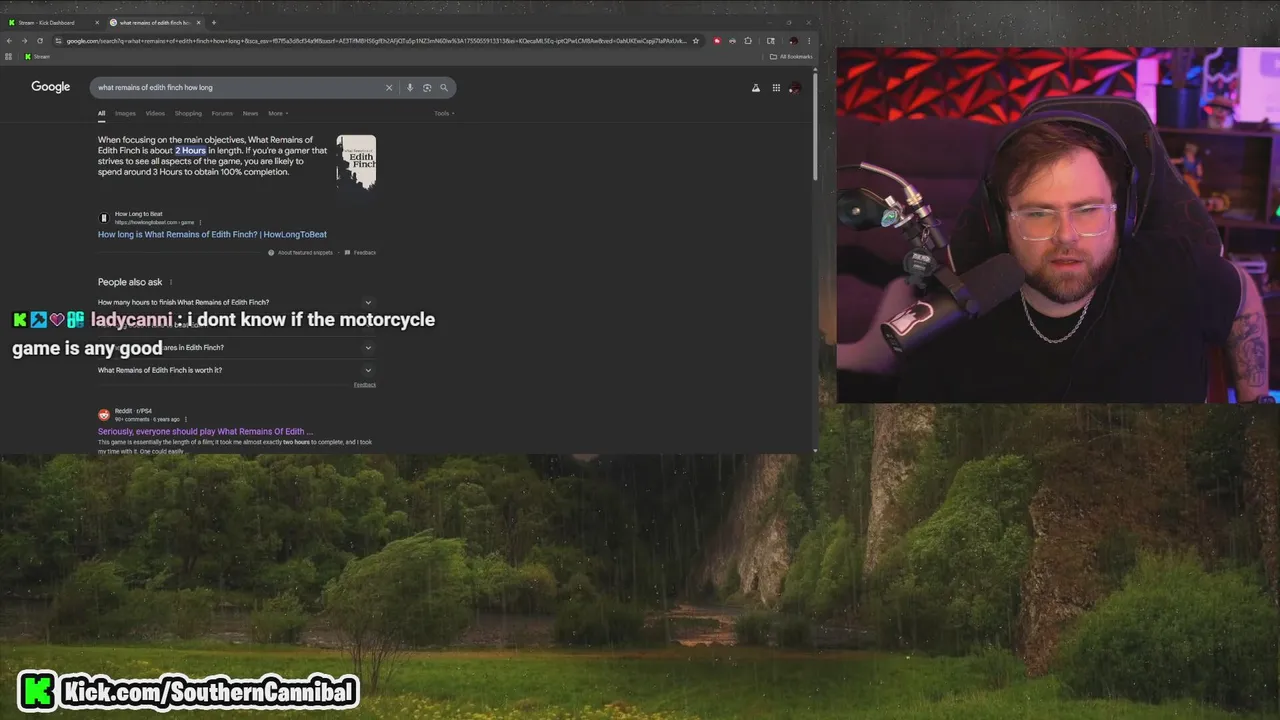The image size is (1280, 720).
Task: Click the browser forward arrow
Action: [24, 41]
